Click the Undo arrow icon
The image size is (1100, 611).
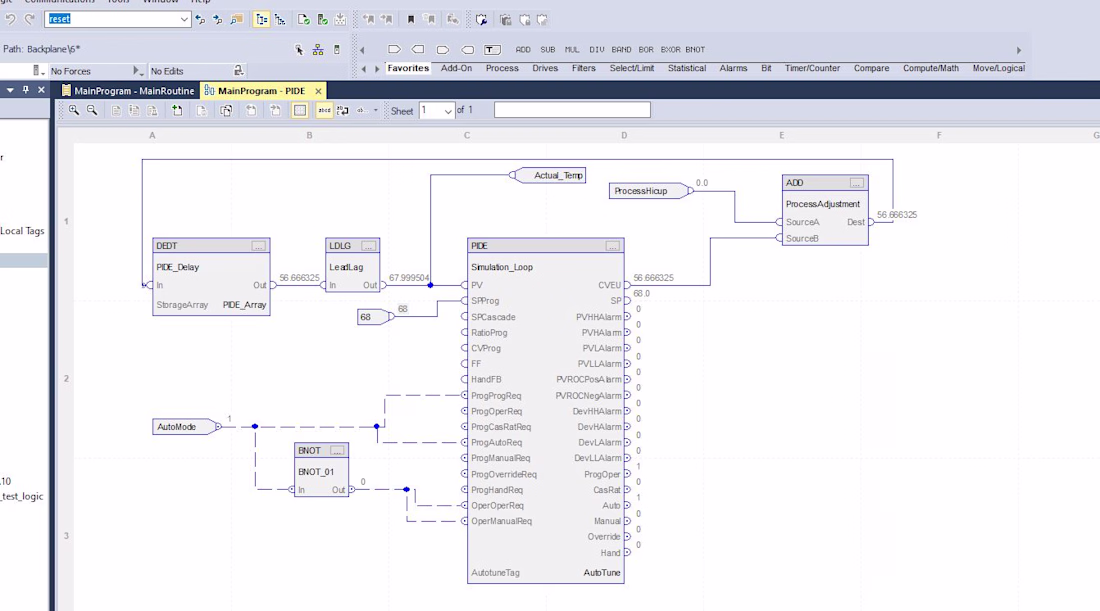click(x=10, y=20)
